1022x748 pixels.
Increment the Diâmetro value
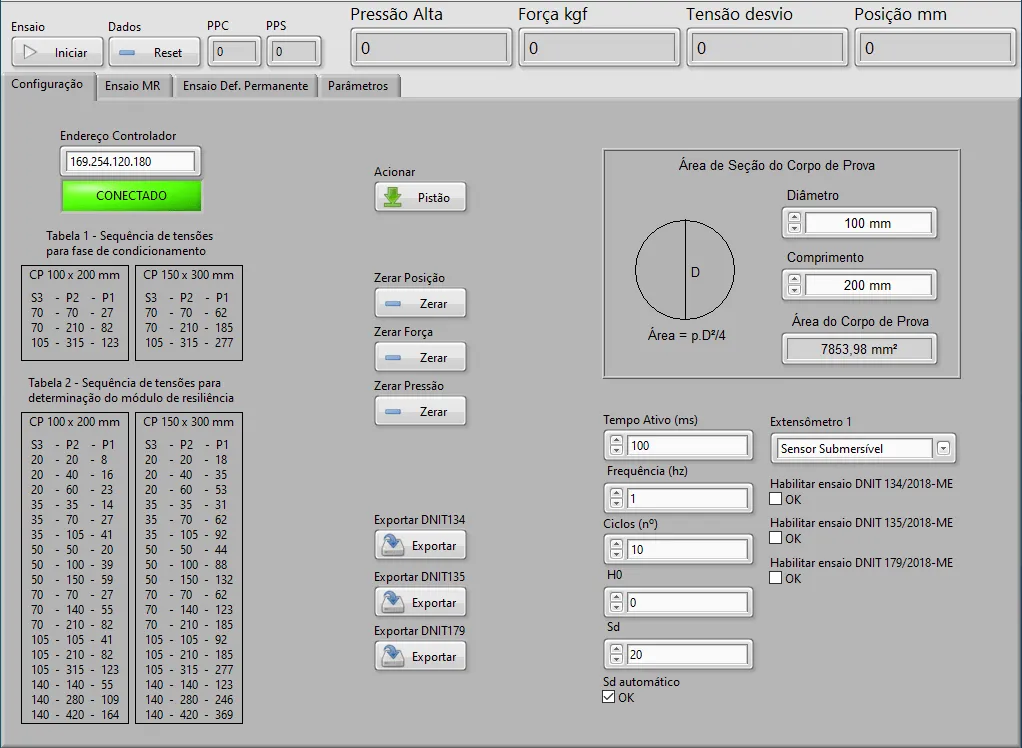point(794,218)
